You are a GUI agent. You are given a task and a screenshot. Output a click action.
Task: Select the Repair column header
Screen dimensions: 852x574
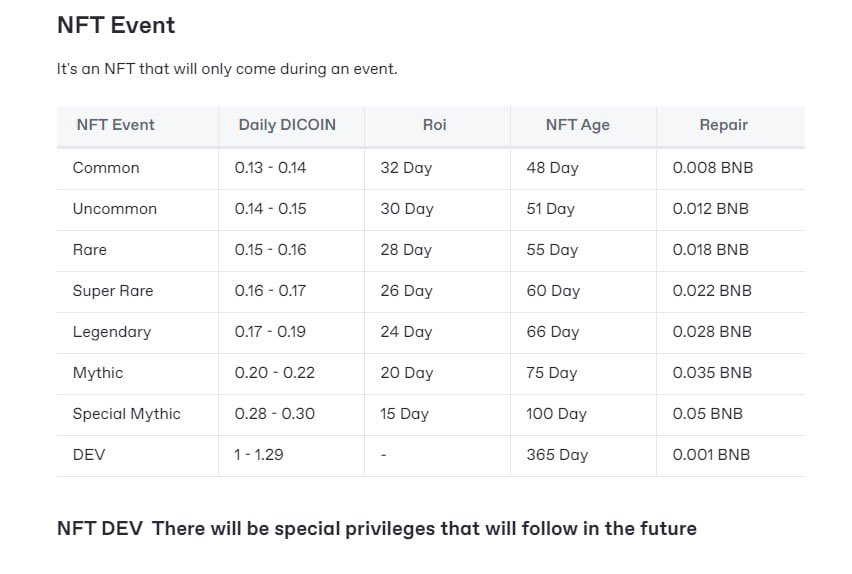(x=723, y=125)
